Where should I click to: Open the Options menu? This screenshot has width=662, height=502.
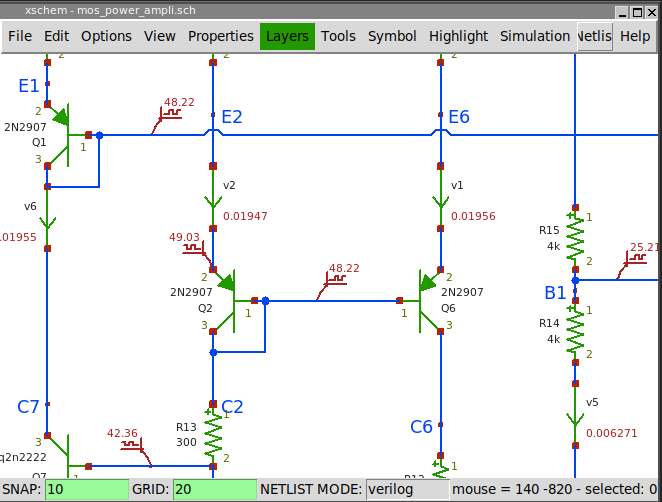tap(106, 36)
